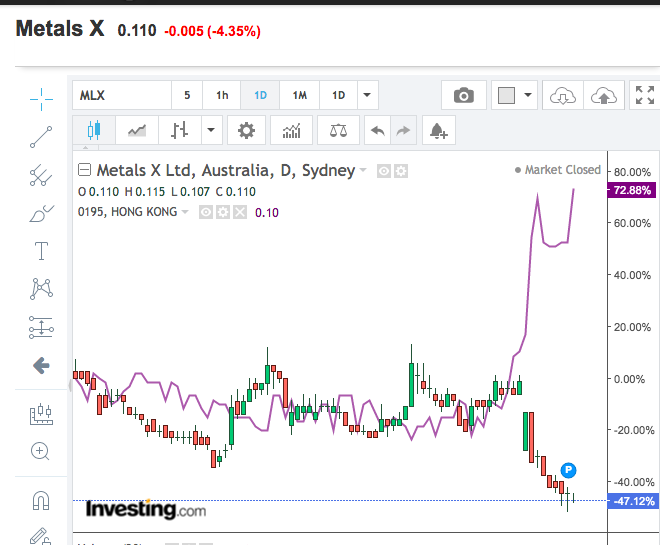Hide the 0195 Hong Kong comparison line
660x545 pixels.
tap(205, 213)
